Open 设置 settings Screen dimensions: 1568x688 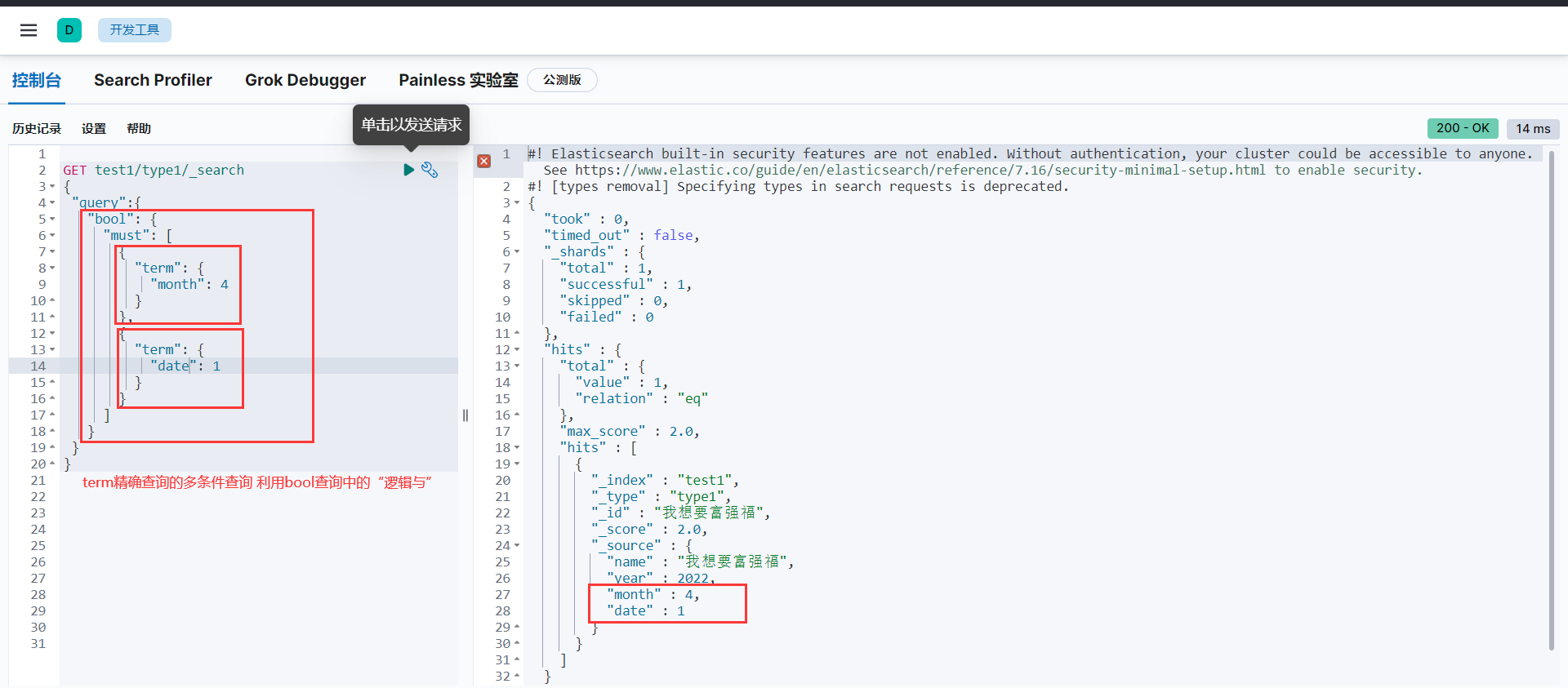click(x=94, y=129)
